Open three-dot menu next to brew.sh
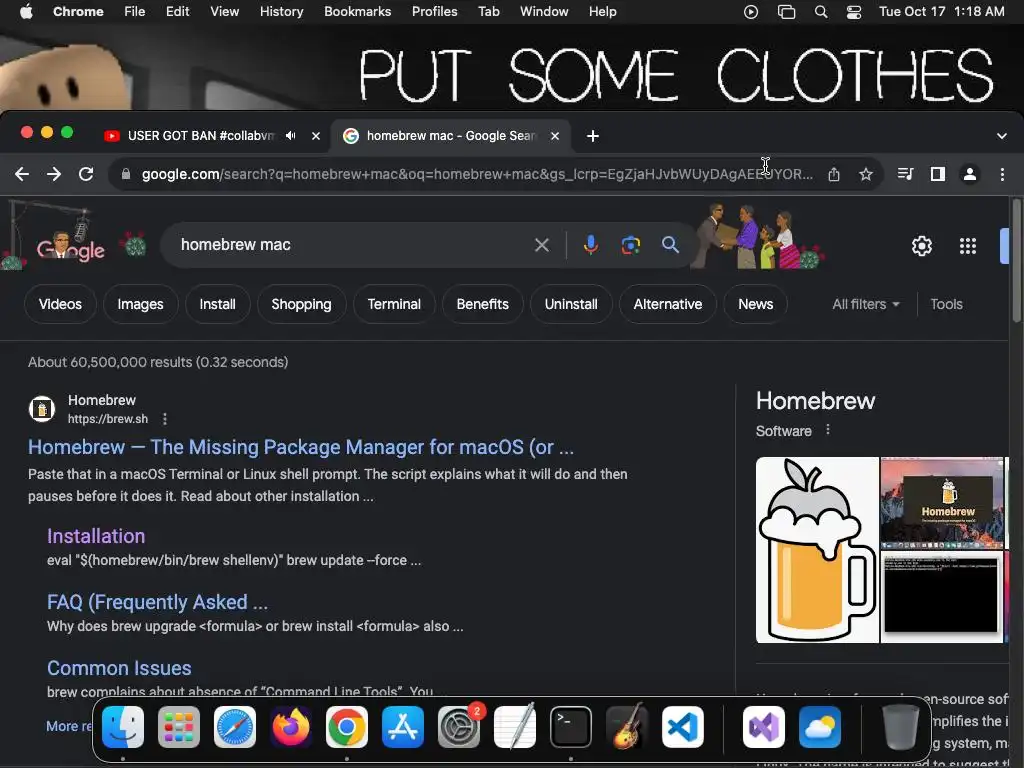 pyautogui.click(x=165, y=419)
